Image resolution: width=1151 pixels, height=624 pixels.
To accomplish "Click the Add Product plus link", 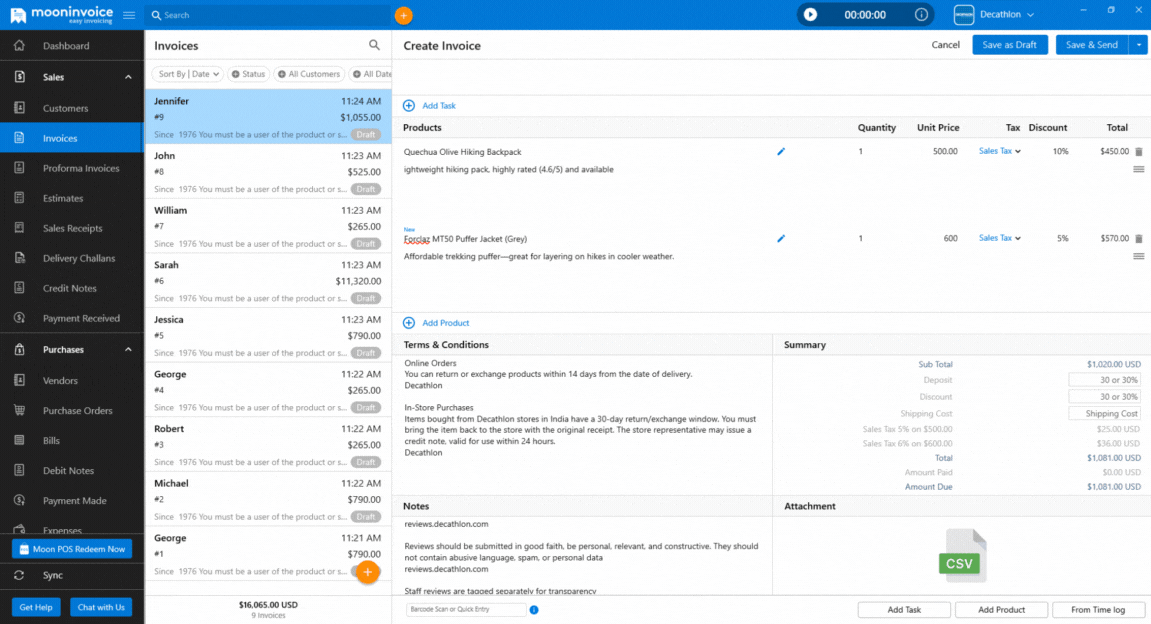I will 436,323.
